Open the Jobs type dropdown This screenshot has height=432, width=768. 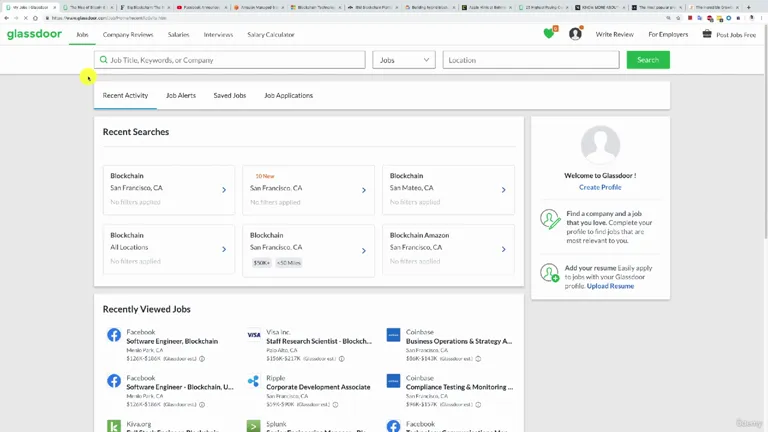404,60
